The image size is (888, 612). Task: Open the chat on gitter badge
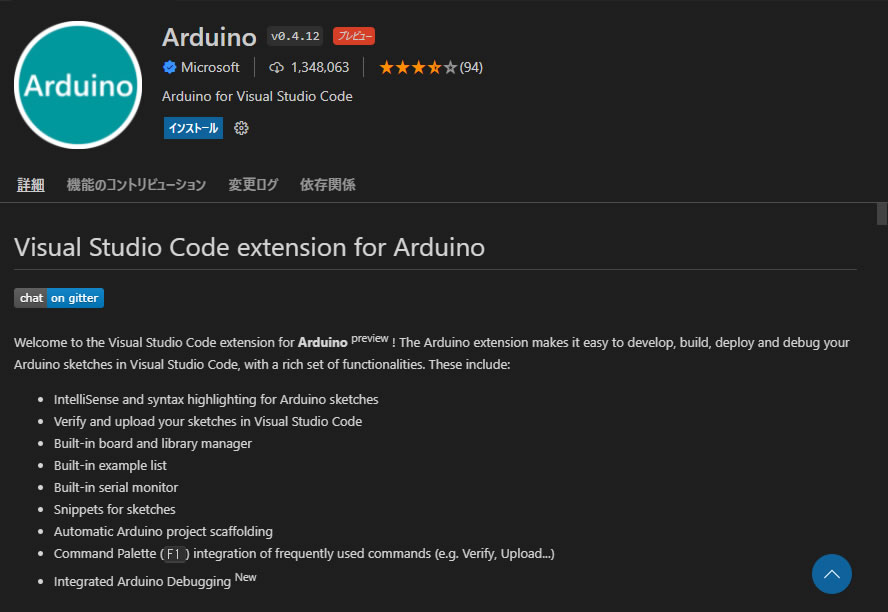click(59, 298)
